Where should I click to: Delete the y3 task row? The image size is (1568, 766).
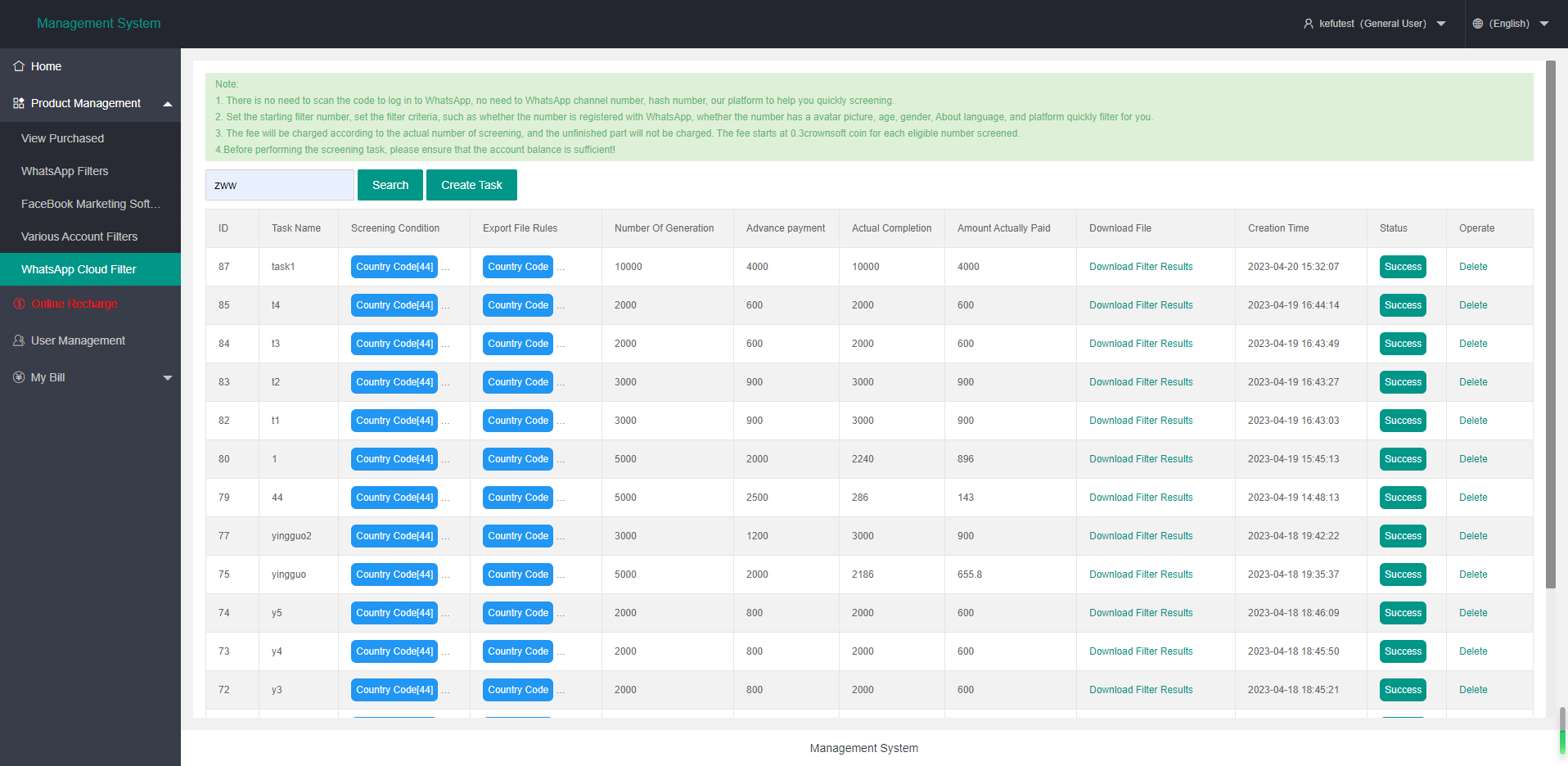coord(1473,690)
